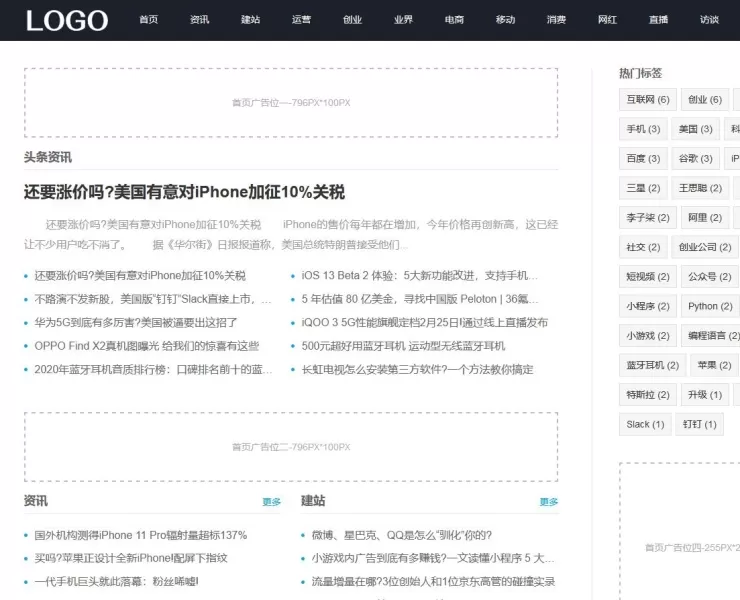The image size is (740, 600).
Task: Click the 直播 nav menu item
Action: 658,20
